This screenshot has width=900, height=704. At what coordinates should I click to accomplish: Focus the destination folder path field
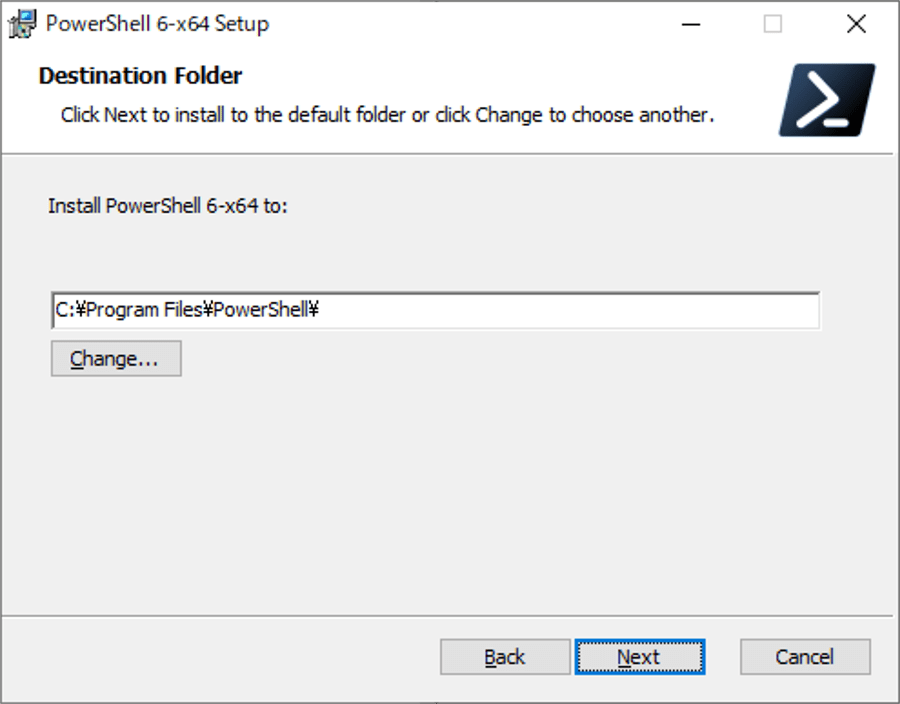click(x=436, y=310)
